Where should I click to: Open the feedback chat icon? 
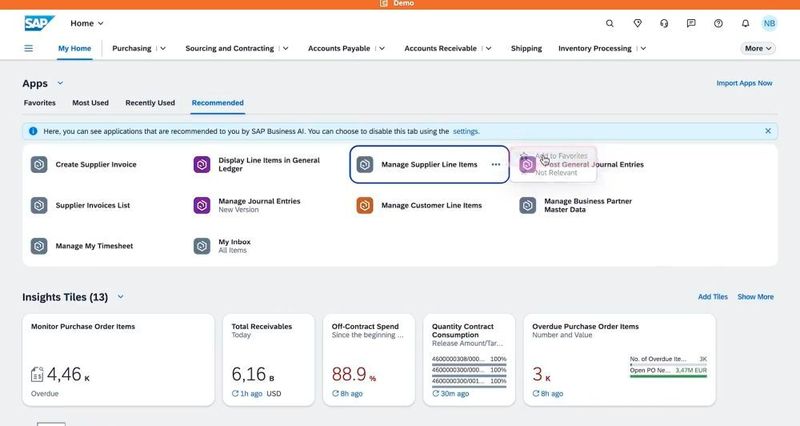691,23
